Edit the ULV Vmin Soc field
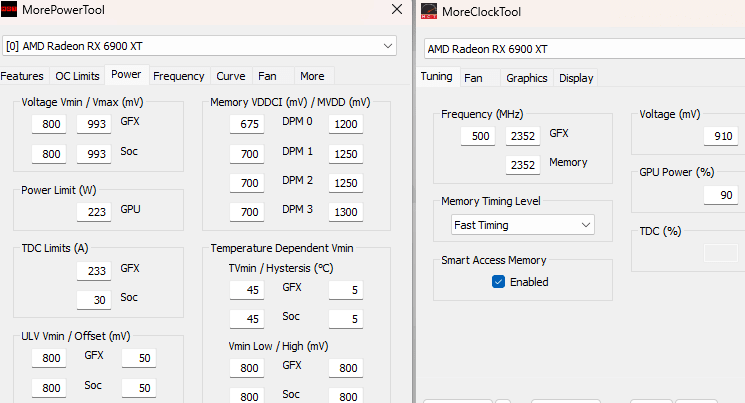Viewport: 745px width, 403px height. point(49,388)
